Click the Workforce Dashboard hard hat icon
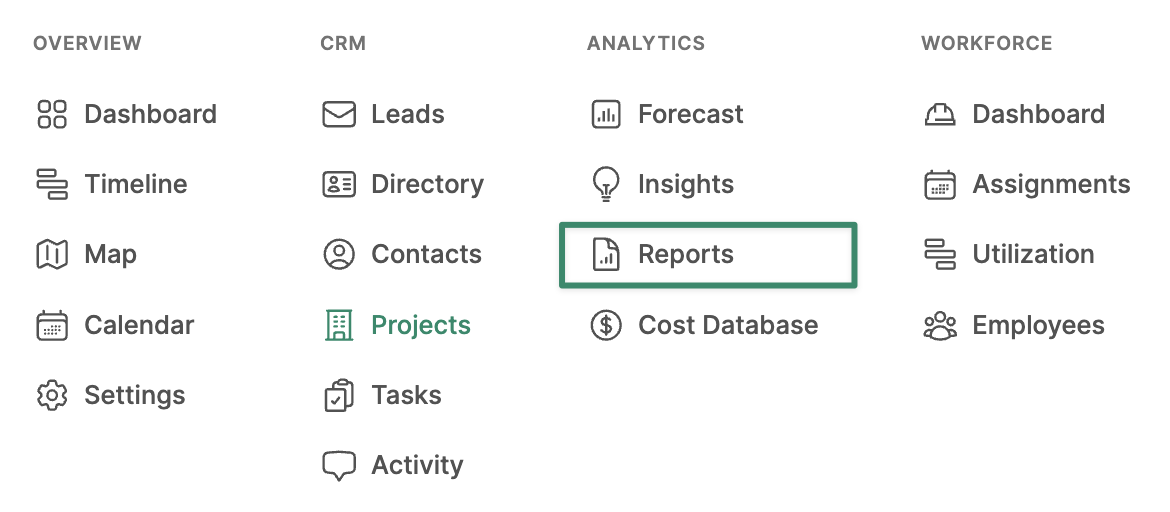The height and width of the screenshot is (512, 1170). [x=939, y=114]
